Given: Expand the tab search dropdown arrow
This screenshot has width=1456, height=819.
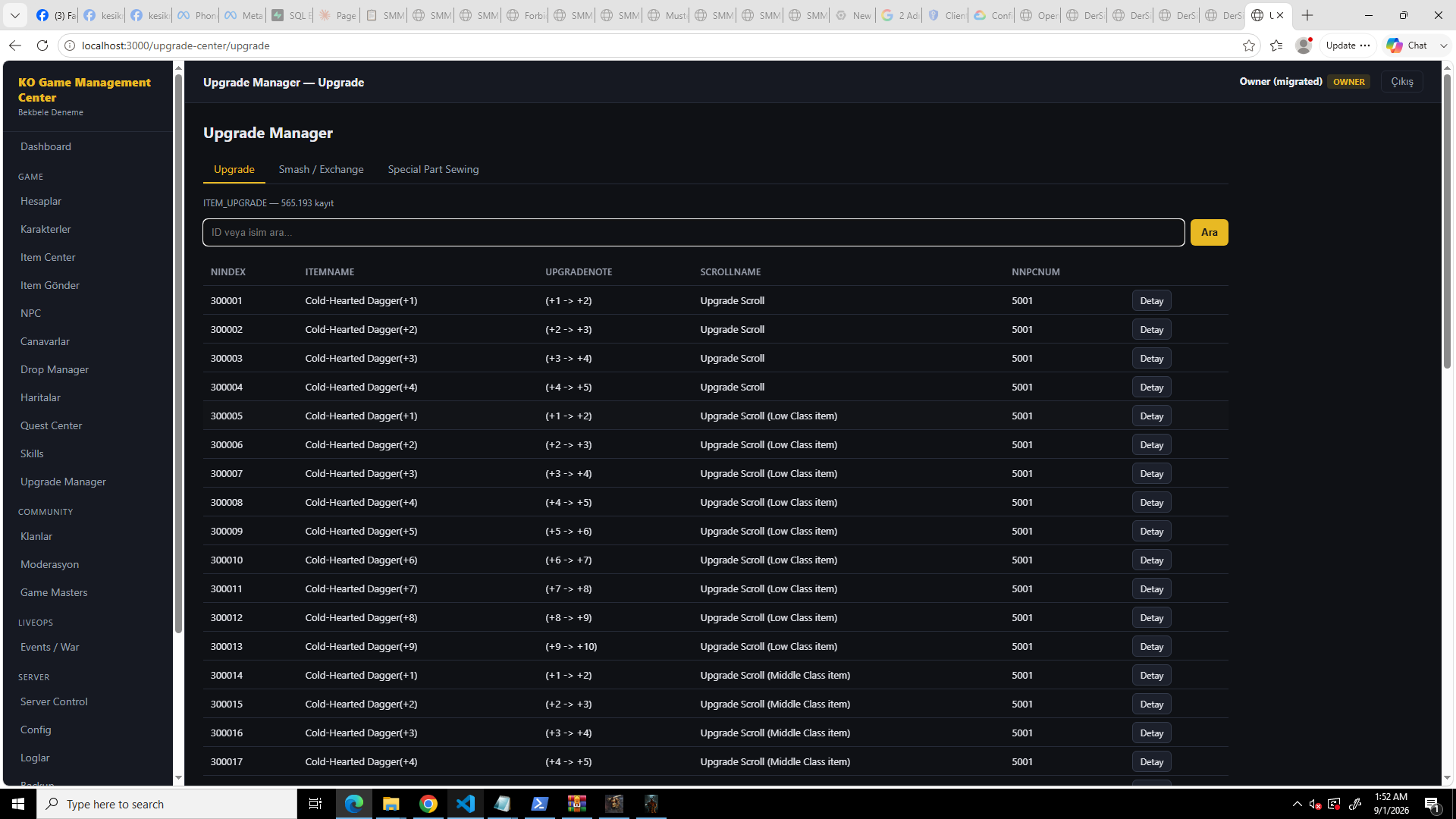Looking at the screenshot, I should pos(14,15).
